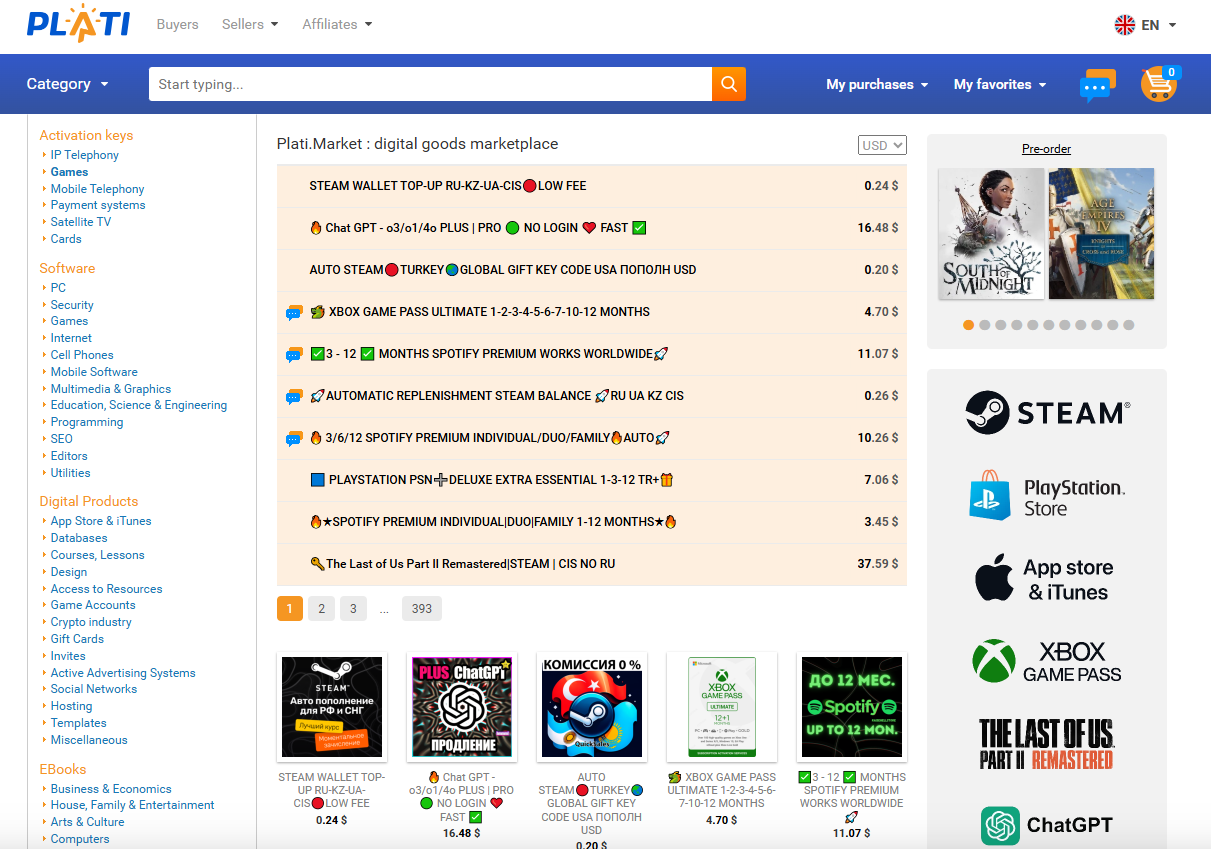Expand the Category dropdown

coord(67,84)
